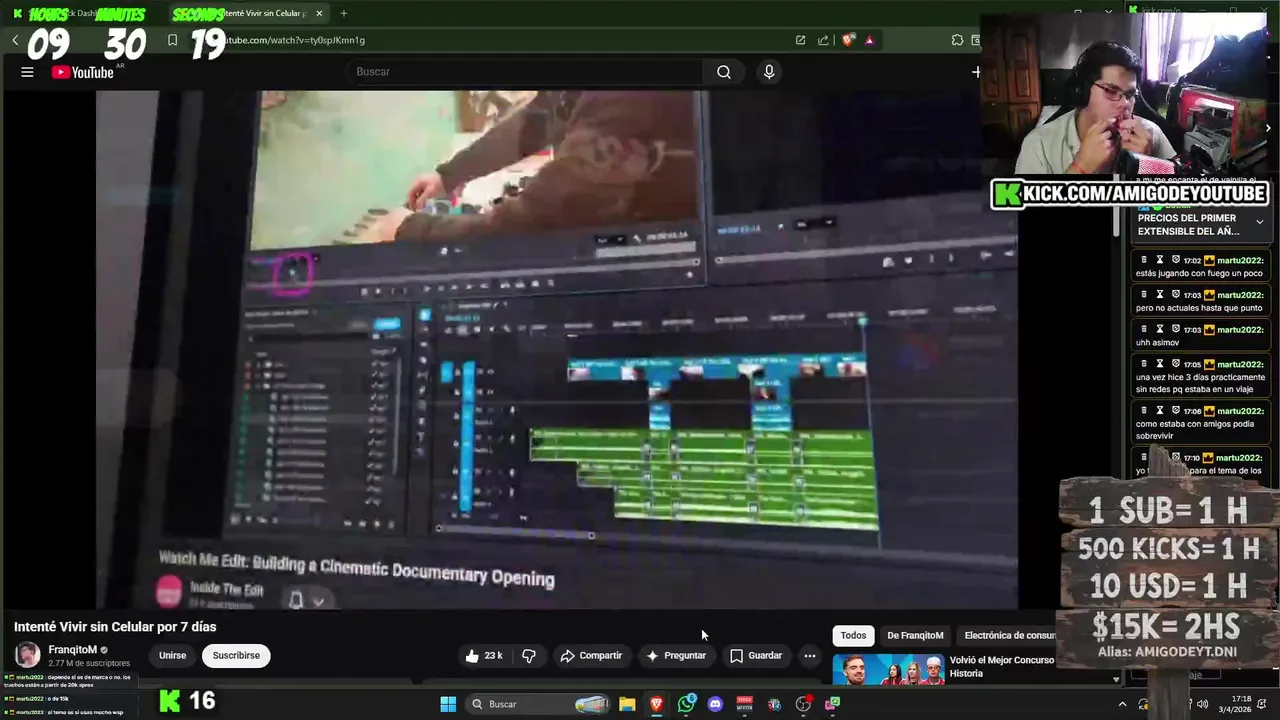Screen dimensions: 1280x720
Task: Select the De FranqitoM filter chip
Action: [x=915, y=635]
